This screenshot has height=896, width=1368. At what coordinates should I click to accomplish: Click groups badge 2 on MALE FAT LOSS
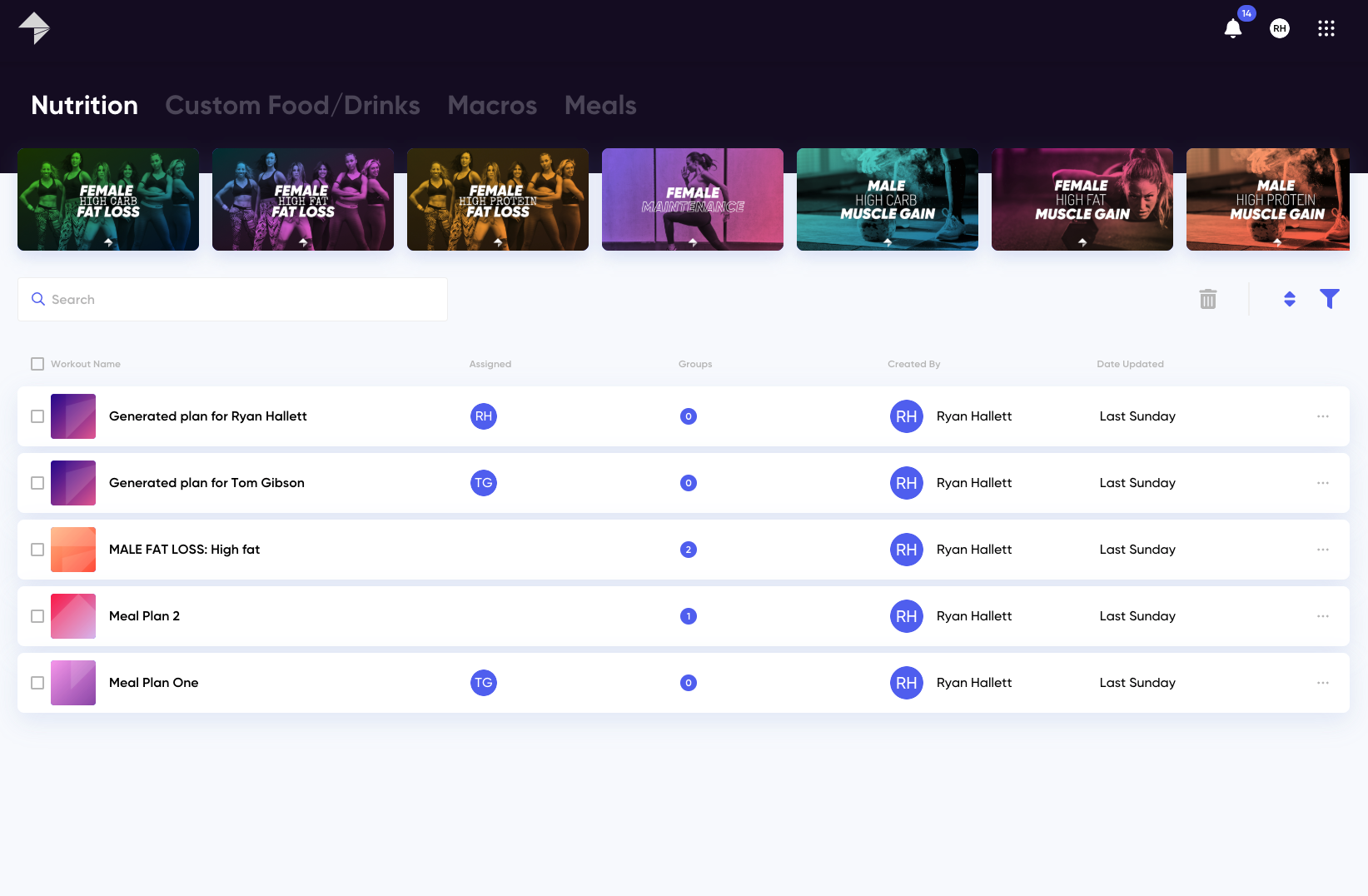(689, 550)
